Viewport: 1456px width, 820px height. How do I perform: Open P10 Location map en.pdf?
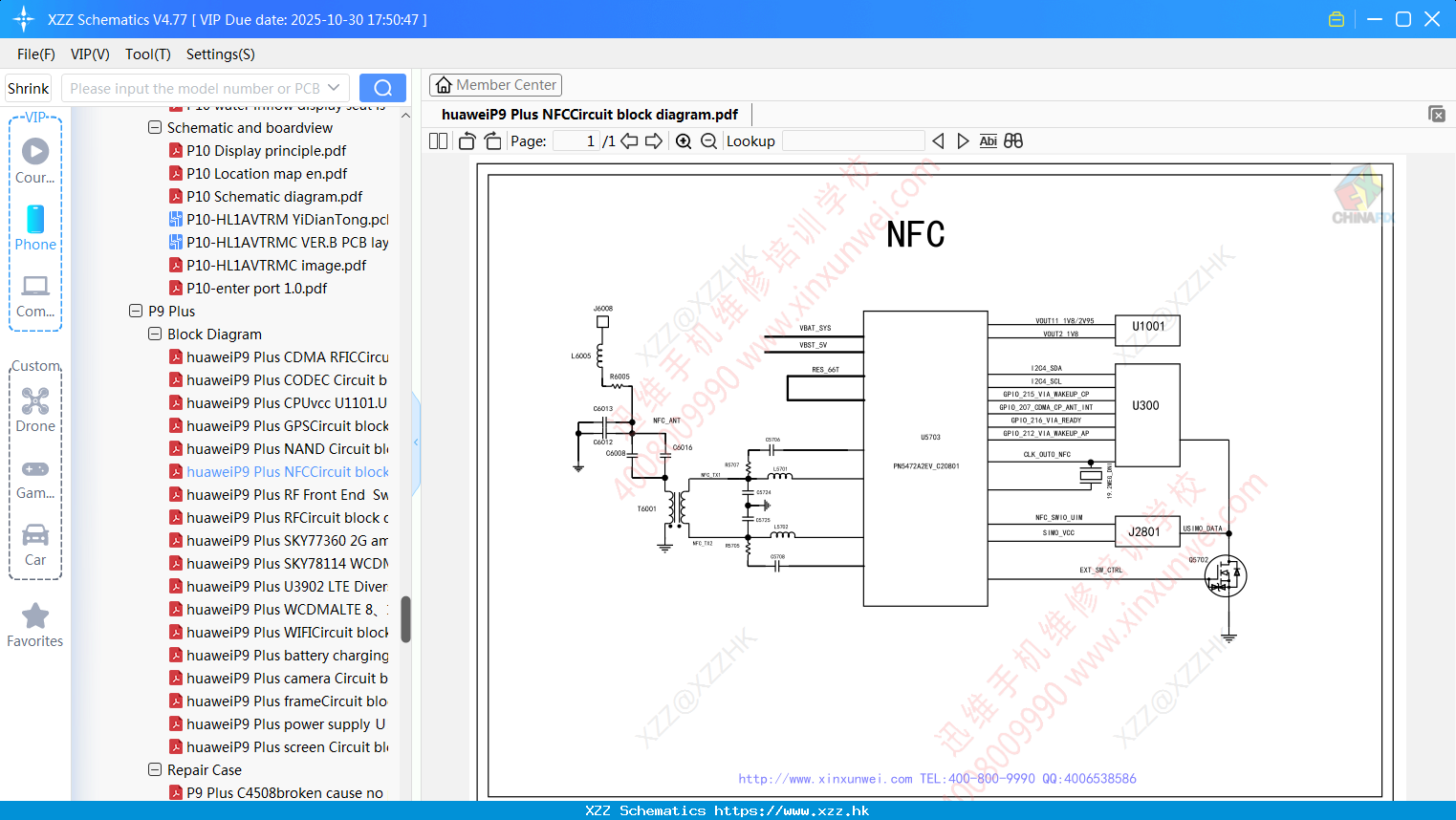(267, 173)
